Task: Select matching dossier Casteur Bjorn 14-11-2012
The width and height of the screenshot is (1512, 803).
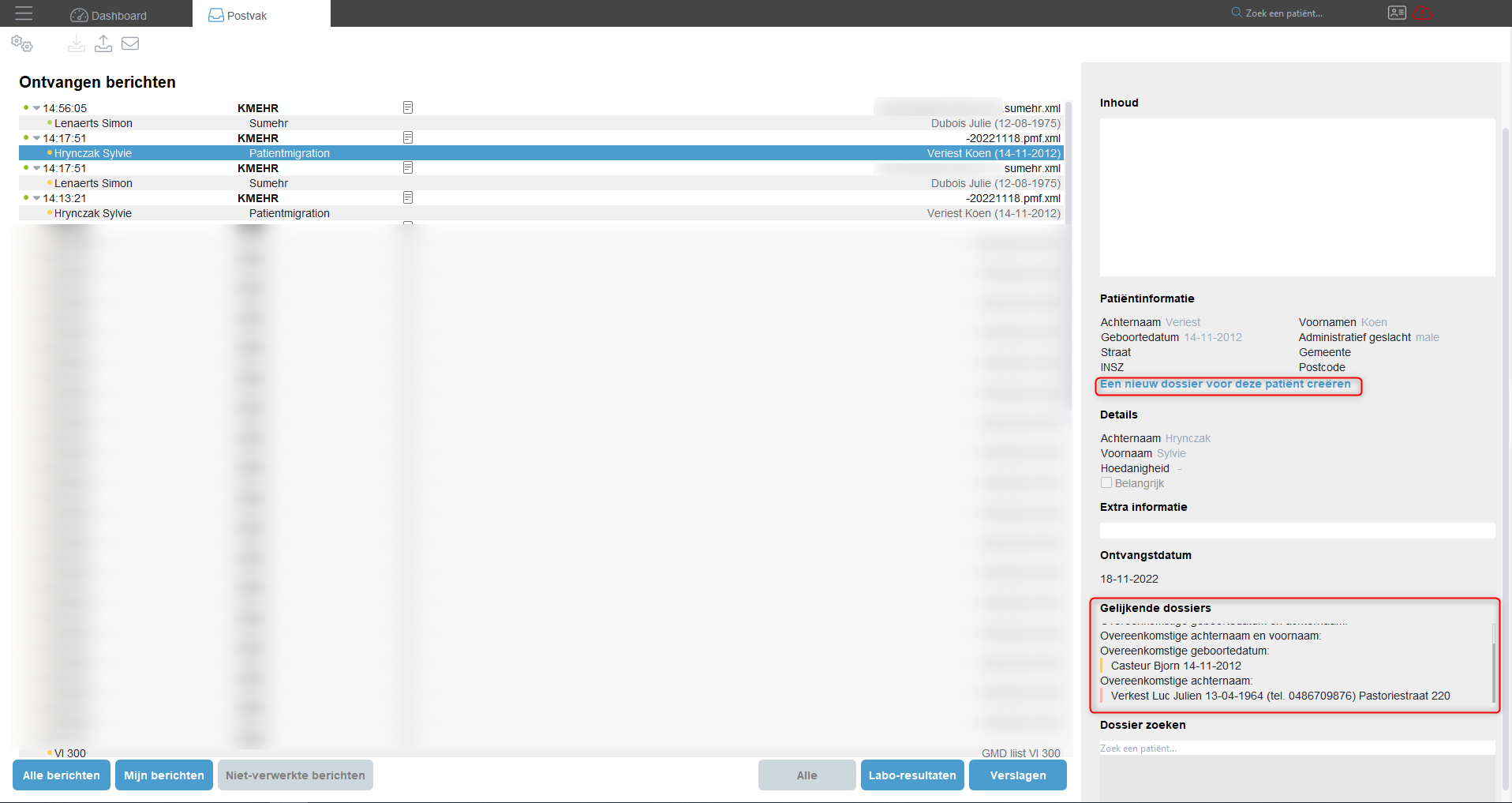Action: click(x=1176, y=666)
